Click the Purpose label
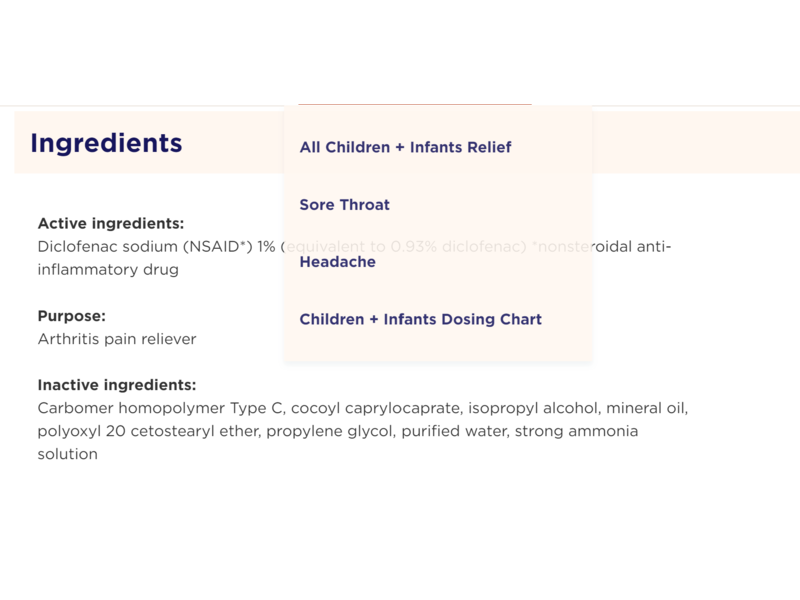 click(x=71, y=316)
